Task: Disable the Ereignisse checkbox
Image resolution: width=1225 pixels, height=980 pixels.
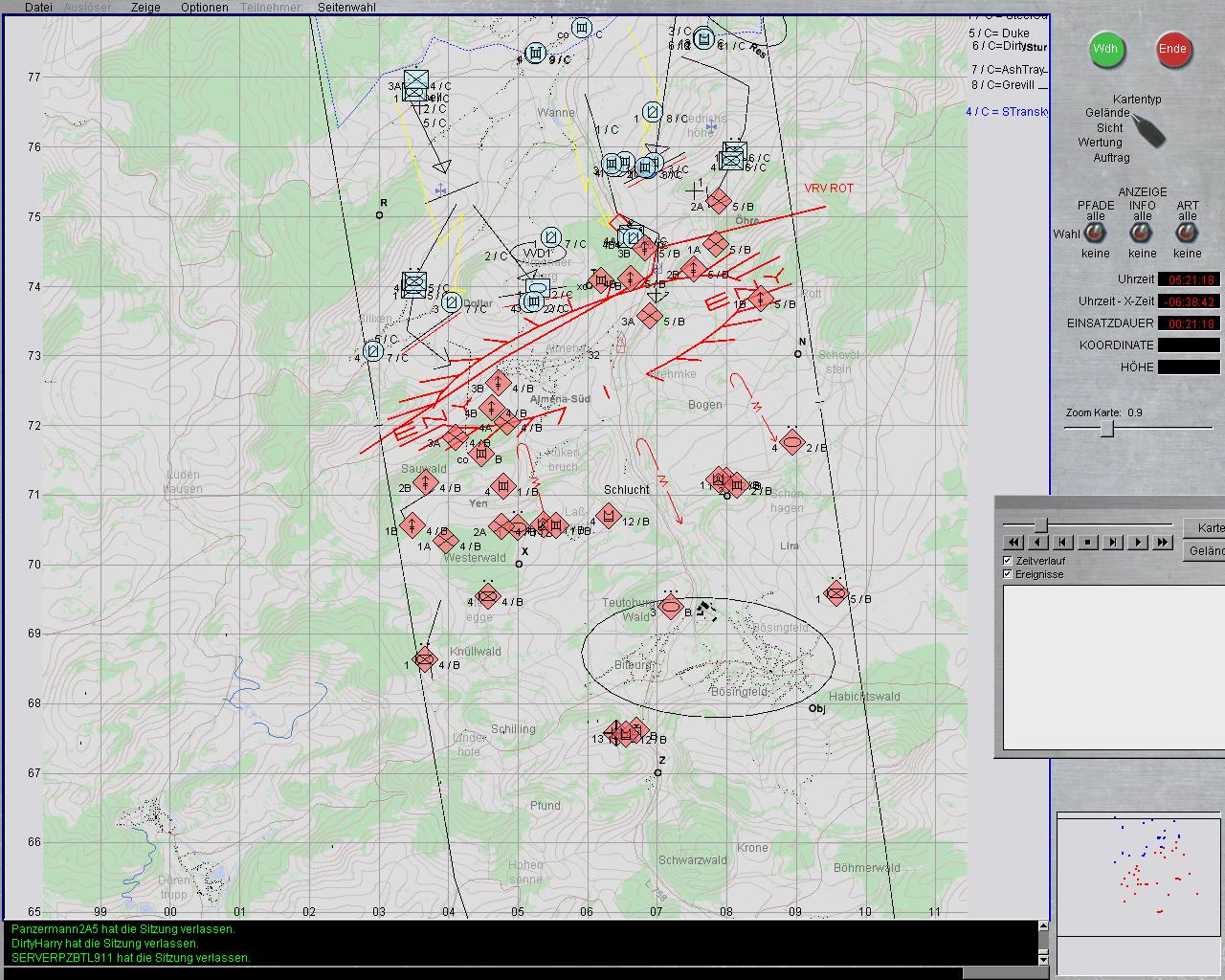Action: [1008, 574]
